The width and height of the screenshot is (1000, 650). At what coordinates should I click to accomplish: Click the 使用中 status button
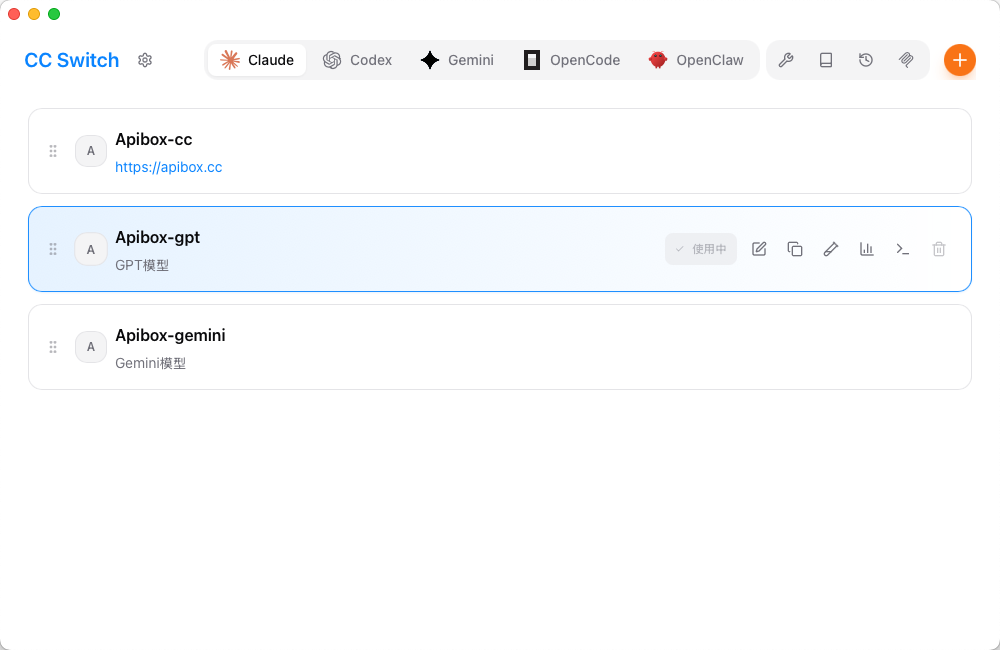(701, 249)
